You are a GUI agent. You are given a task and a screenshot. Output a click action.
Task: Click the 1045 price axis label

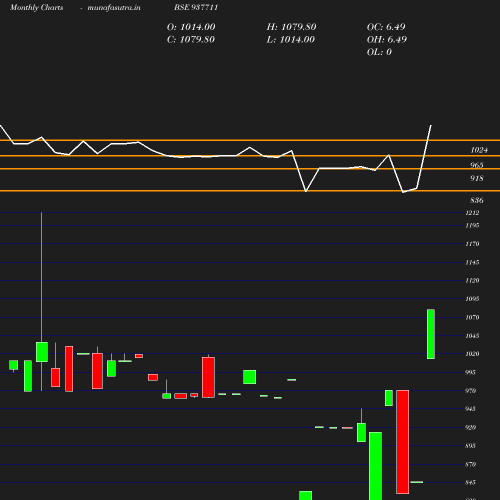pyautogui.click(x=472, y=336)
